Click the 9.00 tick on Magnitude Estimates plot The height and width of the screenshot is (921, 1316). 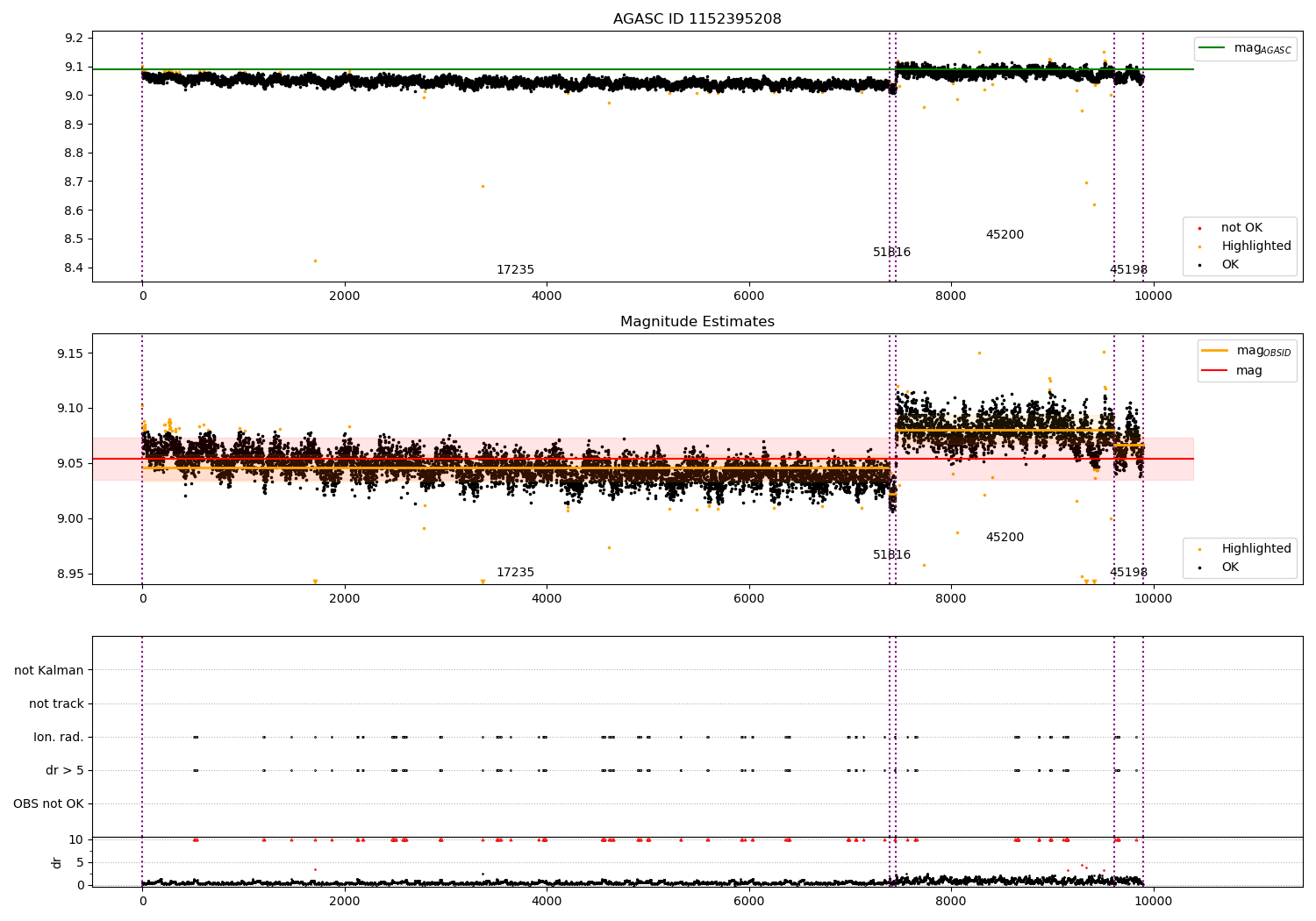(71, 519)
